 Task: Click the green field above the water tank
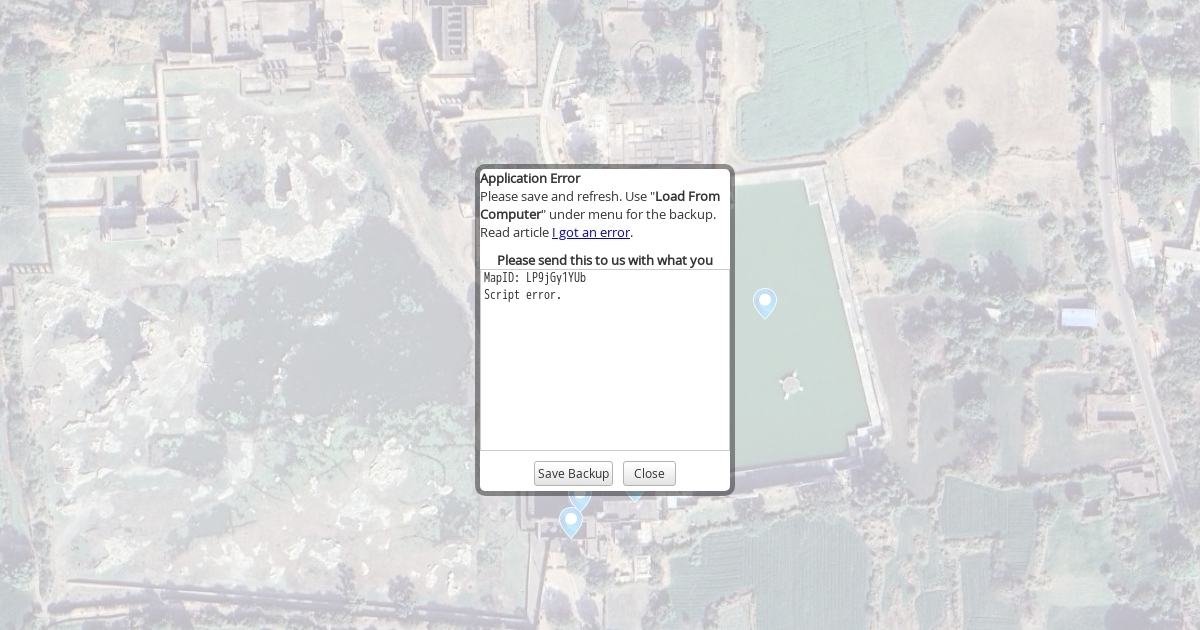tap(820, 80)
